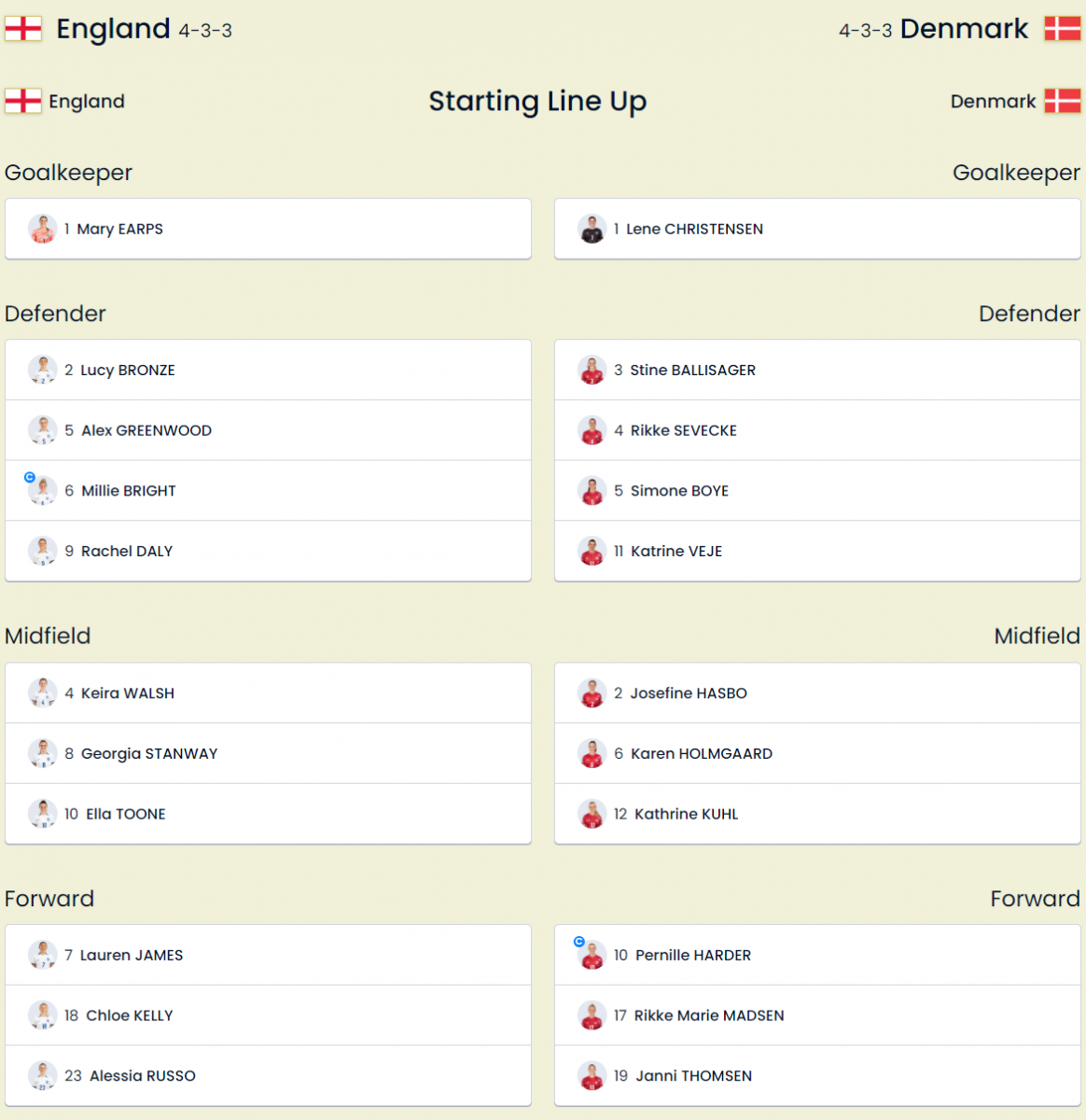The width and height of the screenshot is (1086, 1120).
Task: Select Karen Holmgaard midfield entry
Action: coord(817,753)
